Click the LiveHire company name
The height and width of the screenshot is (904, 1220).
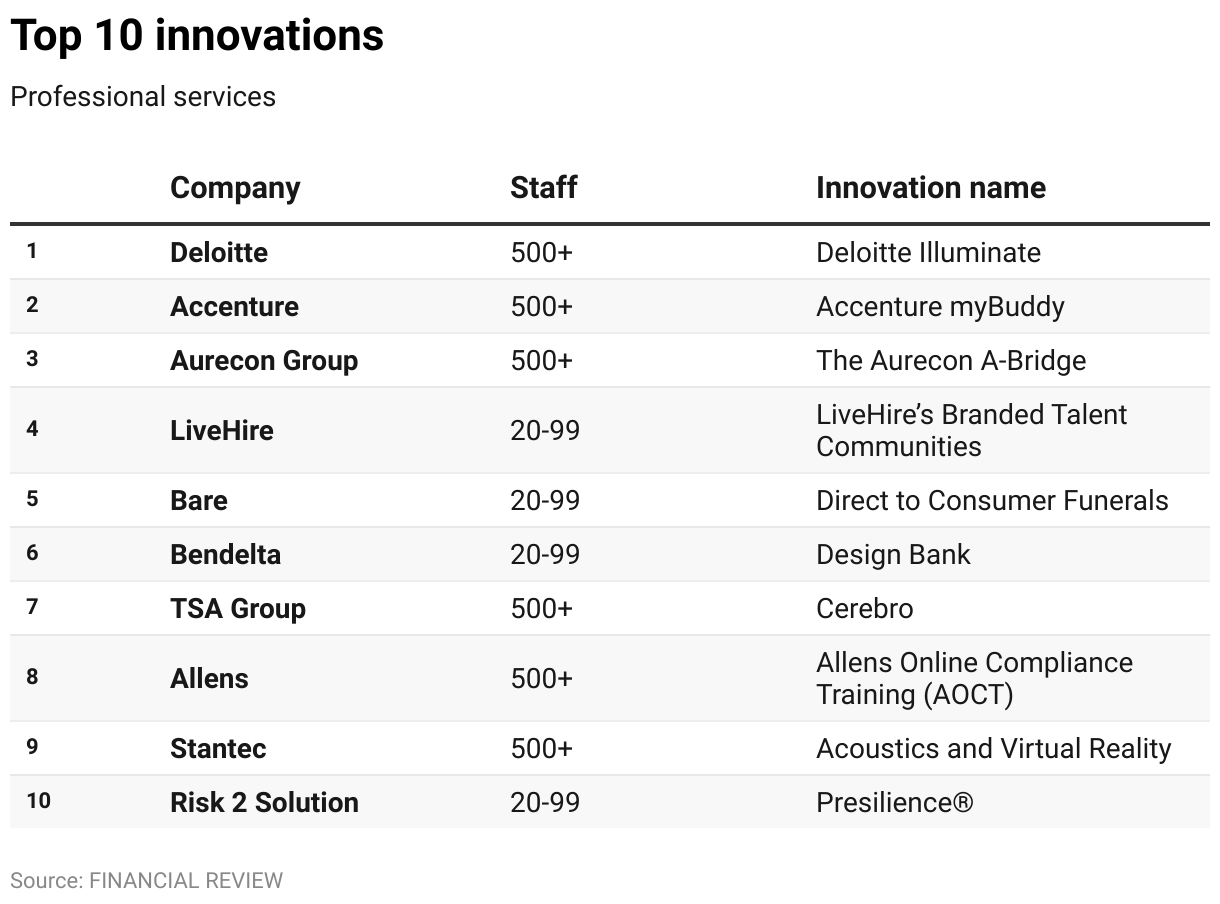pyautogui.click(x=222, y=430)
